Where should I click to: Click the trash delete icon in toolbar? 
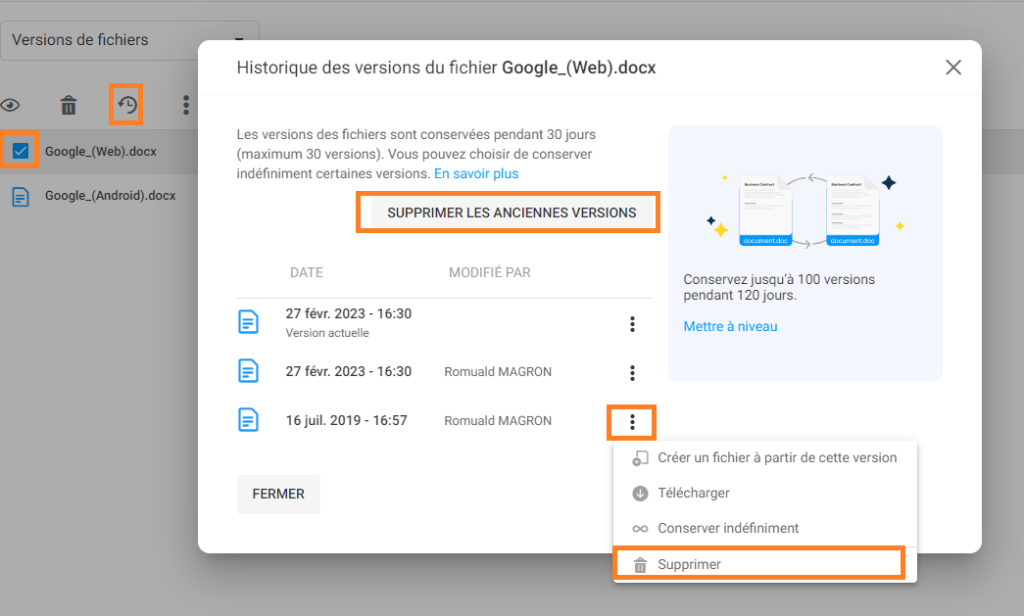[x=69, y=105]
